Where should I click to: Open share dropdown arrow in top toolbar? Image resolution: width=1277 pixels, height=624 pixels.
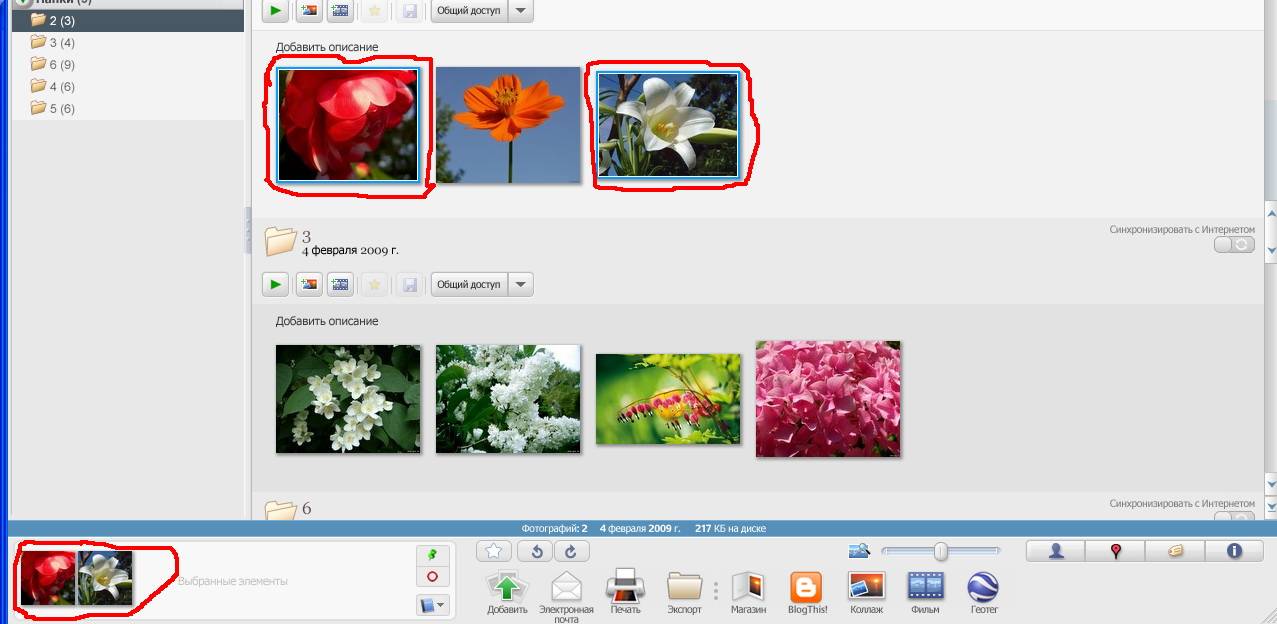(520, 11)
